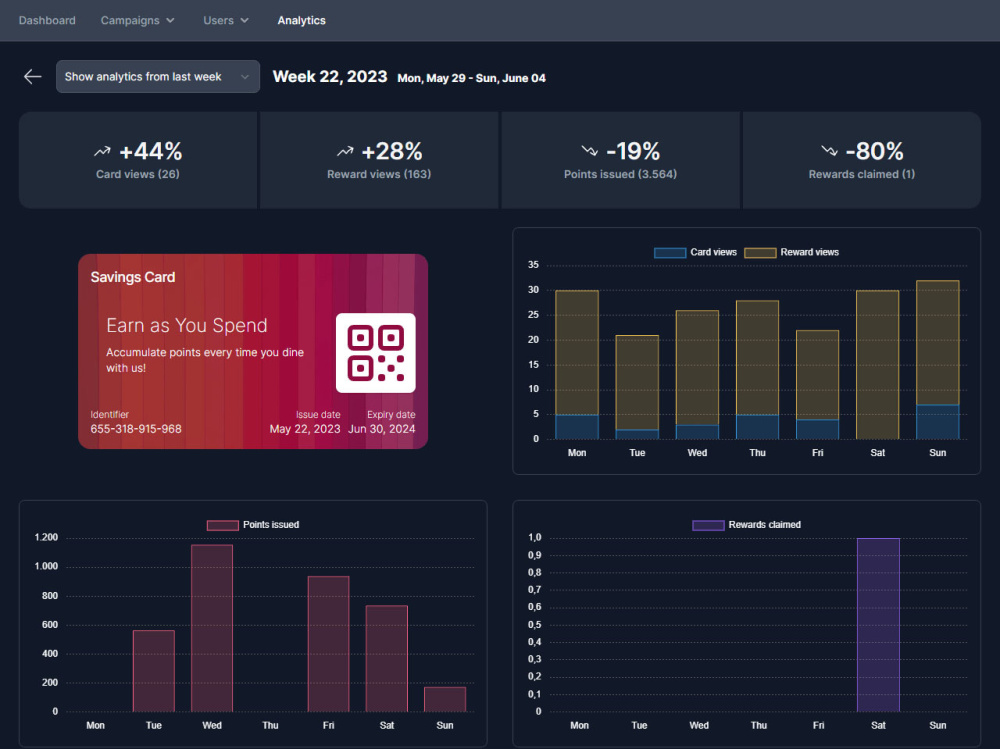The height and width of the screenshot is (749, 1000).
Task: Select the Analytics tab
Action: click(x=302, y=20)
